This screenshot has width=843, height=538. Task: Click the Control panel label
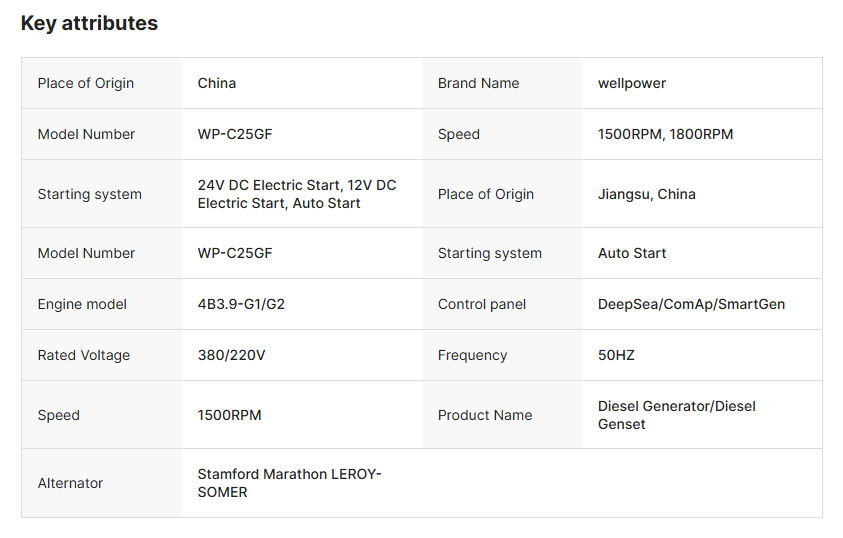point(482,304)
